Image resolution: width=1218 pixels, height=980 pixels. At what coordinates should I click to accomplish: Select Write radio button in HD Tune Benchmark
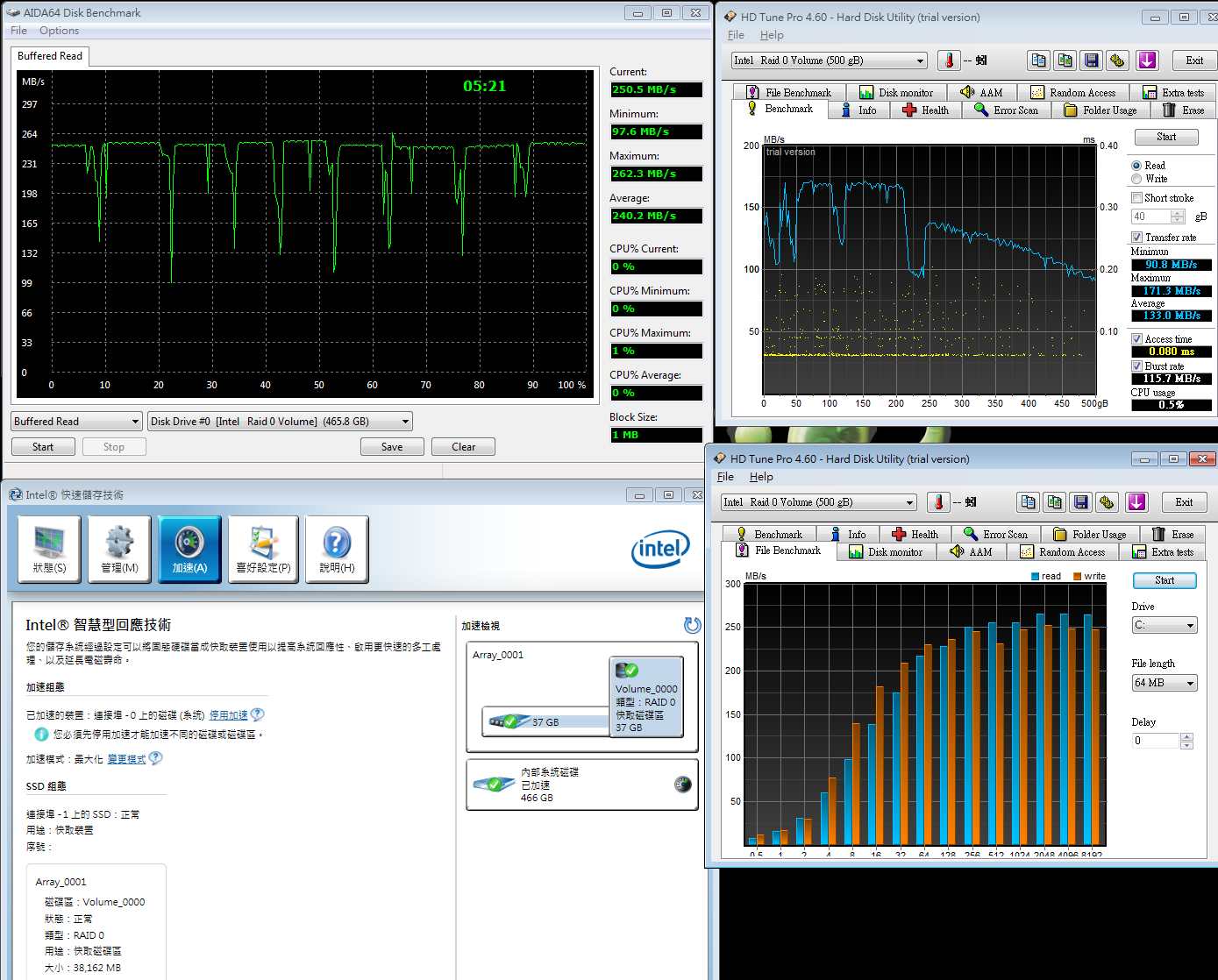pyautogui.click(x=1136, y=179)
